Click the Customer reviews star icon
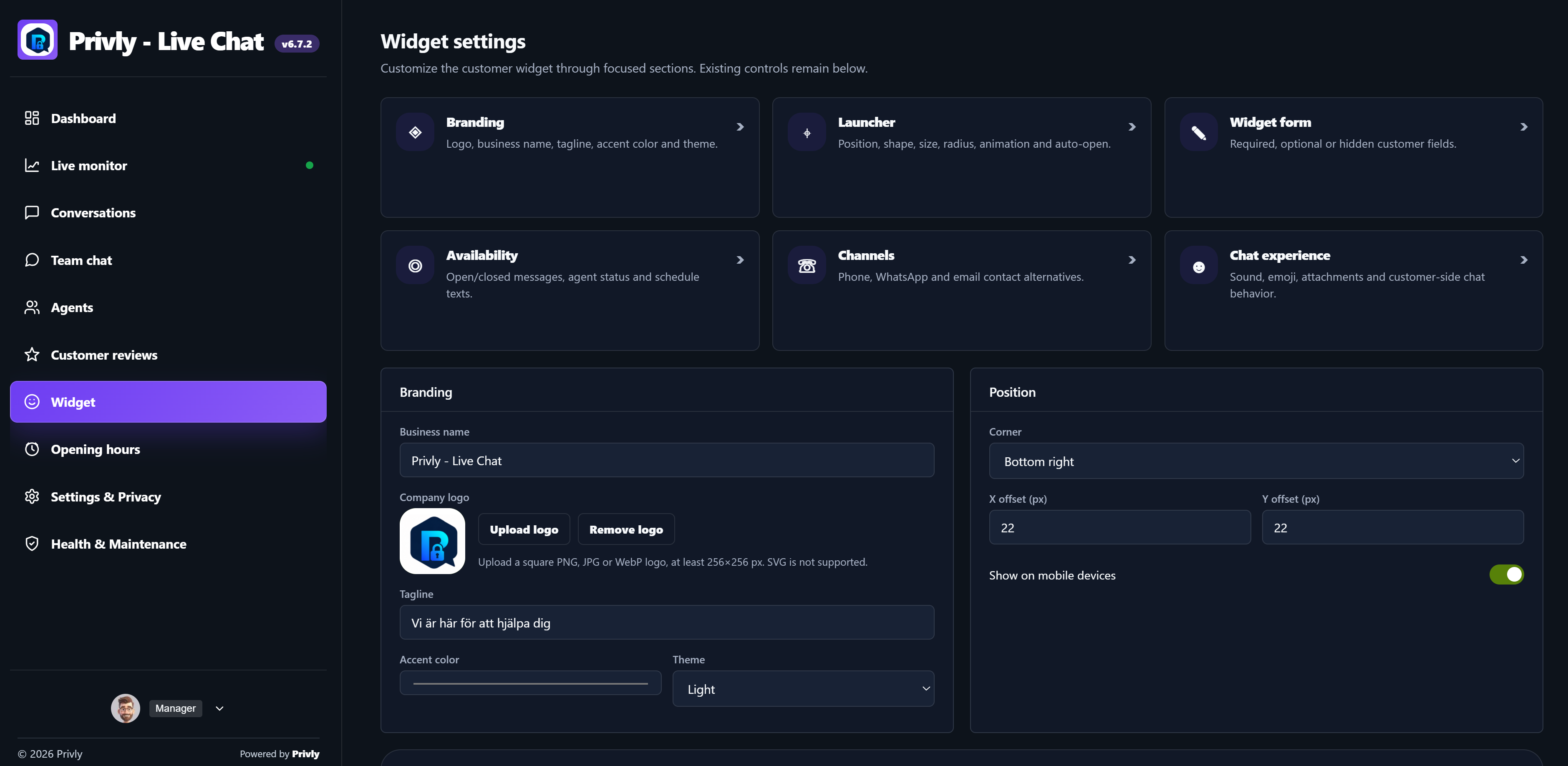This screenshot has height=766, width=1568. 32,355
